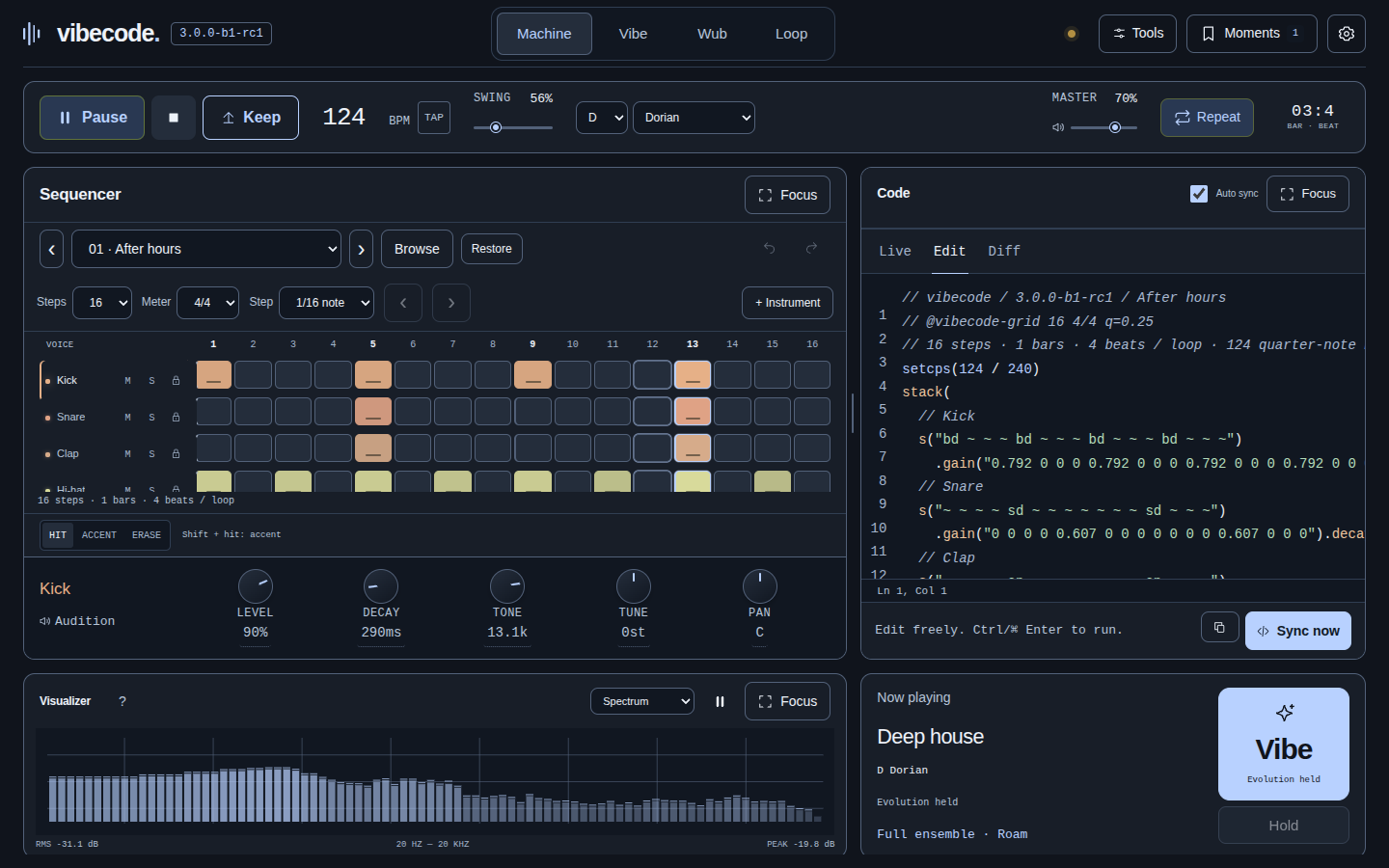
Task: Shift steps left with the arrow button
Action: (x=403, y=303)
